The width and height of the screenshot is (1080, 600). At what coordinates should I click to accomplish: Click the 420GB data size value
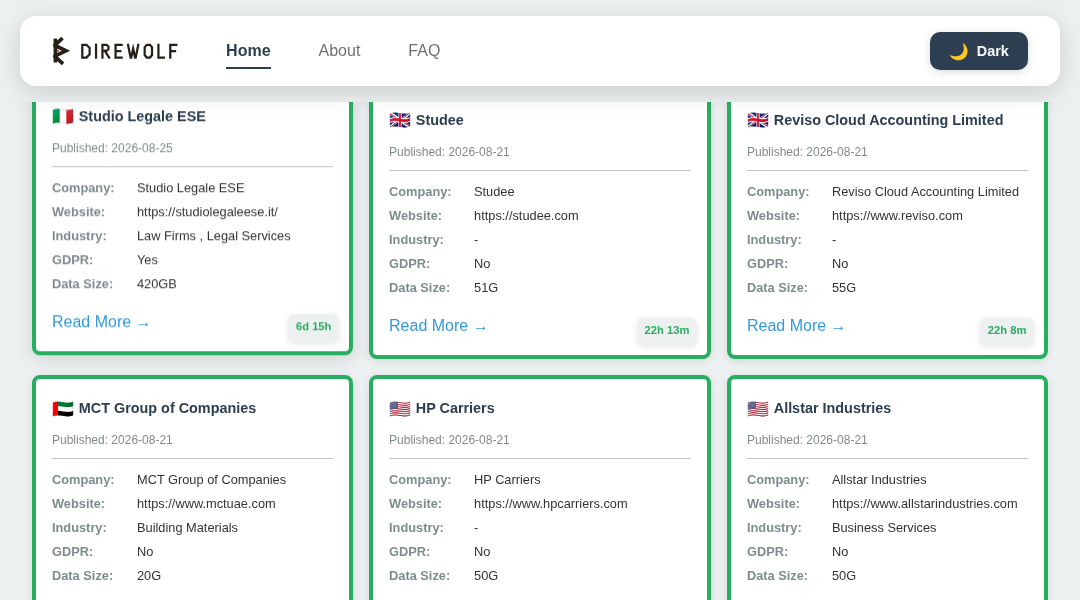[x=156, y=284]
